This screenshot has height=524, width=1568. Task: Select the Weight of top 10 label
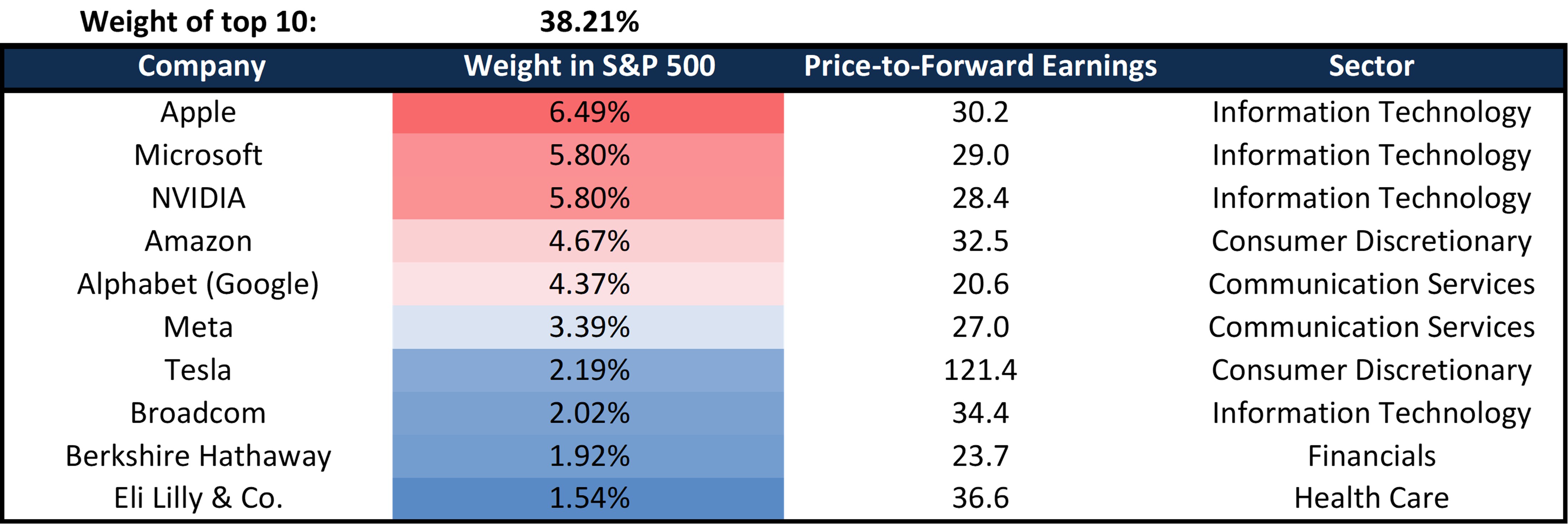tap(198, 22)
